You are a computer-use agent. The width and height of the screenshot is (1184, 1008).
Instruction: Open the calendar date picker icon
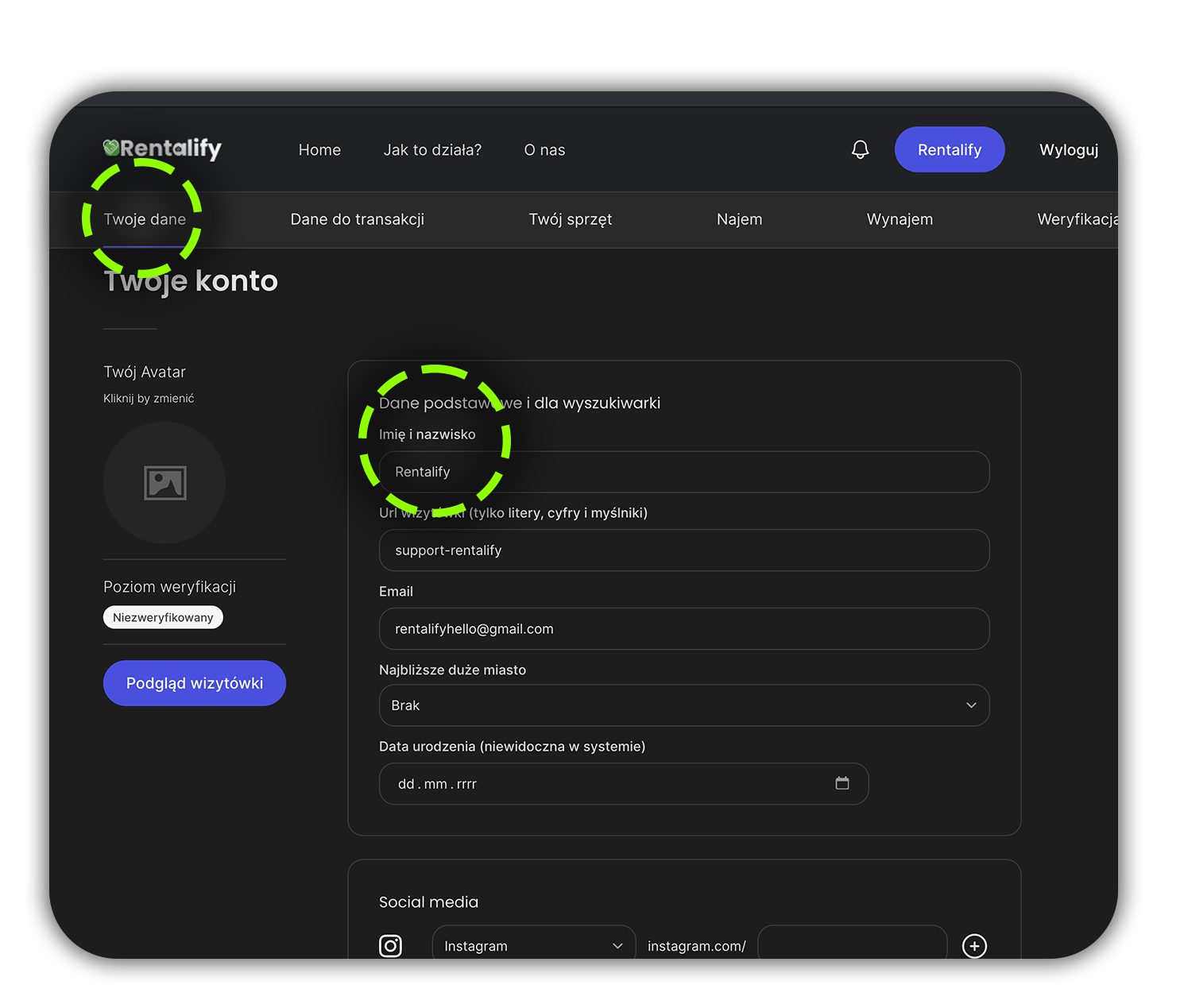pos(842,783)
